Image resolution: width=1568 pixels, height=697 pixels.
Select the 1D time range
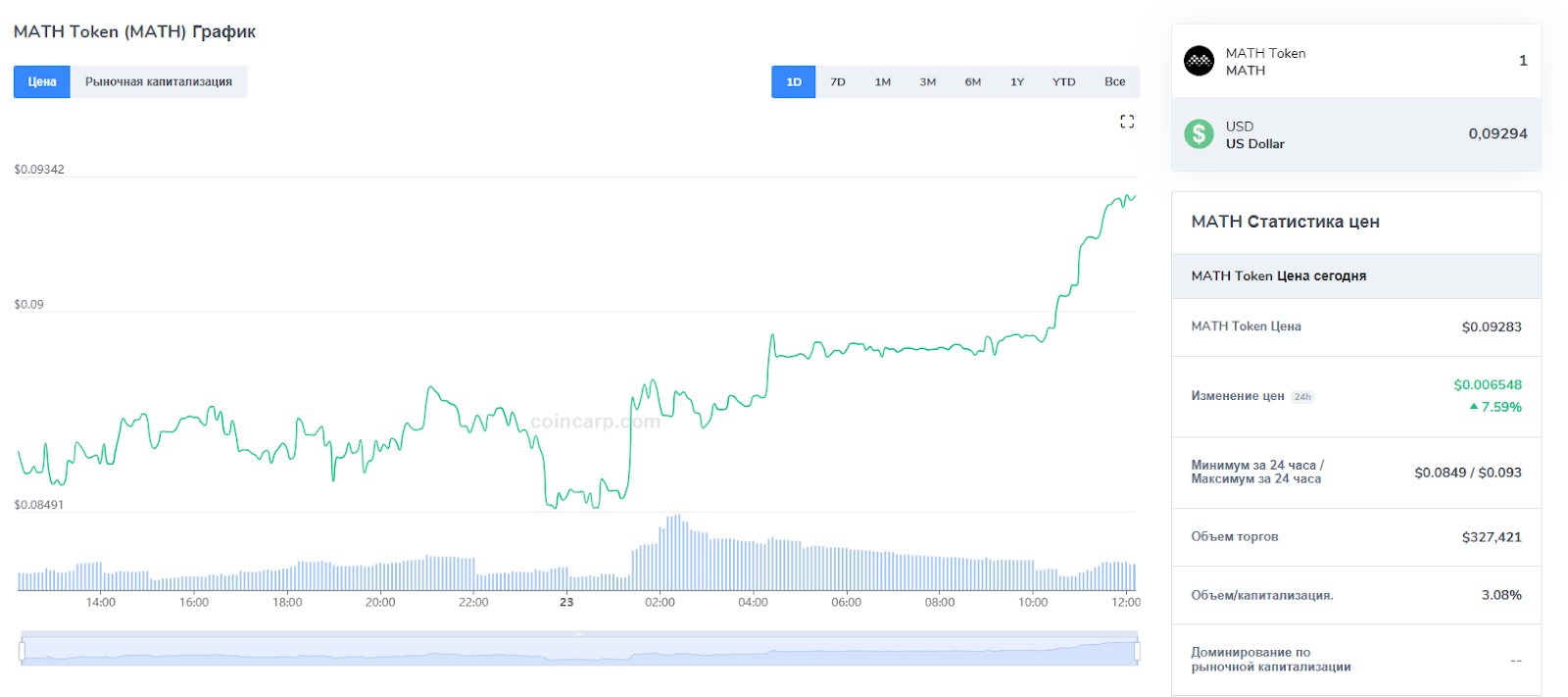[794, 82]
